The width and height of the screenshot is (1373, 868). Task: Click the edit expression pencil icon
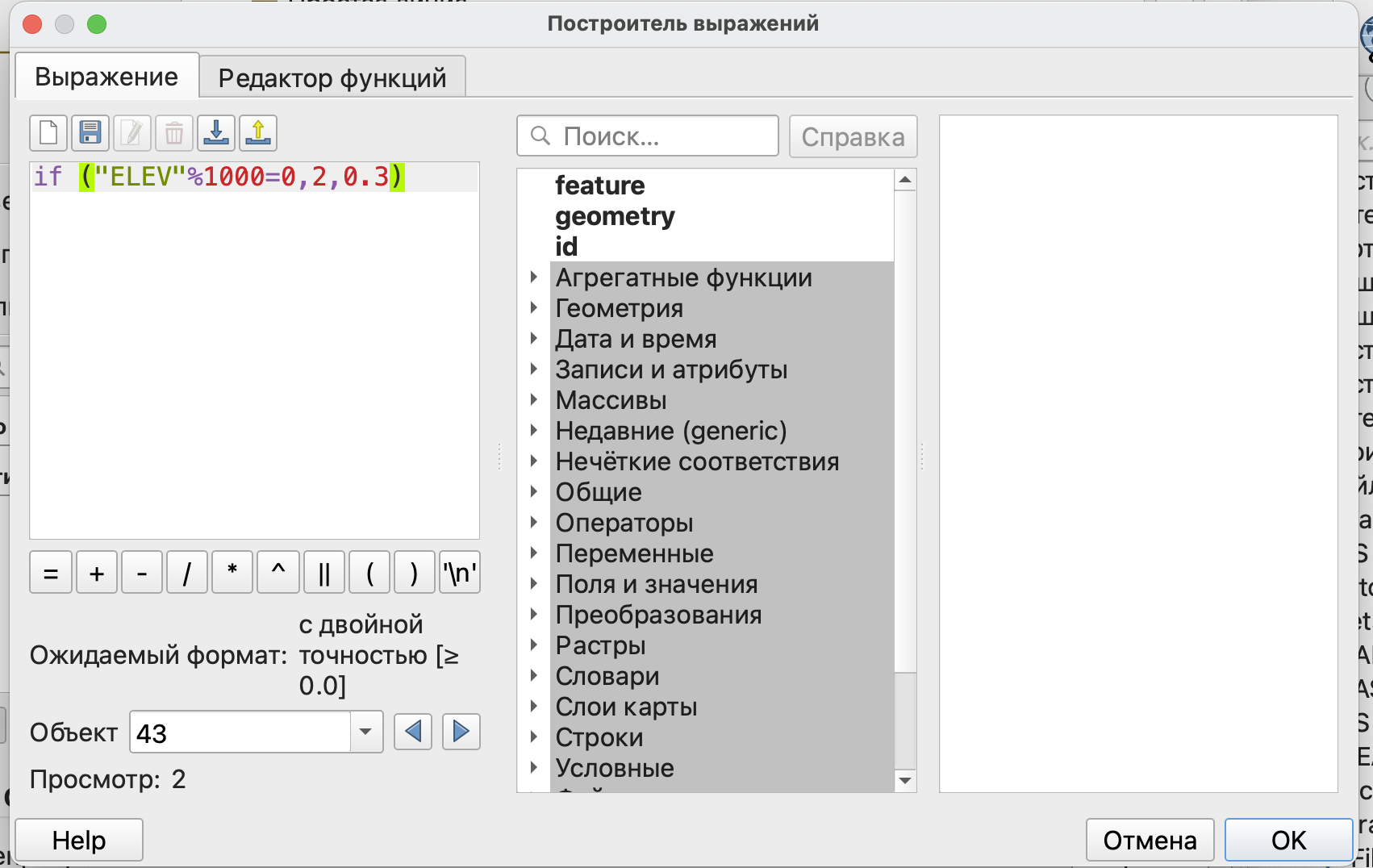132,133
